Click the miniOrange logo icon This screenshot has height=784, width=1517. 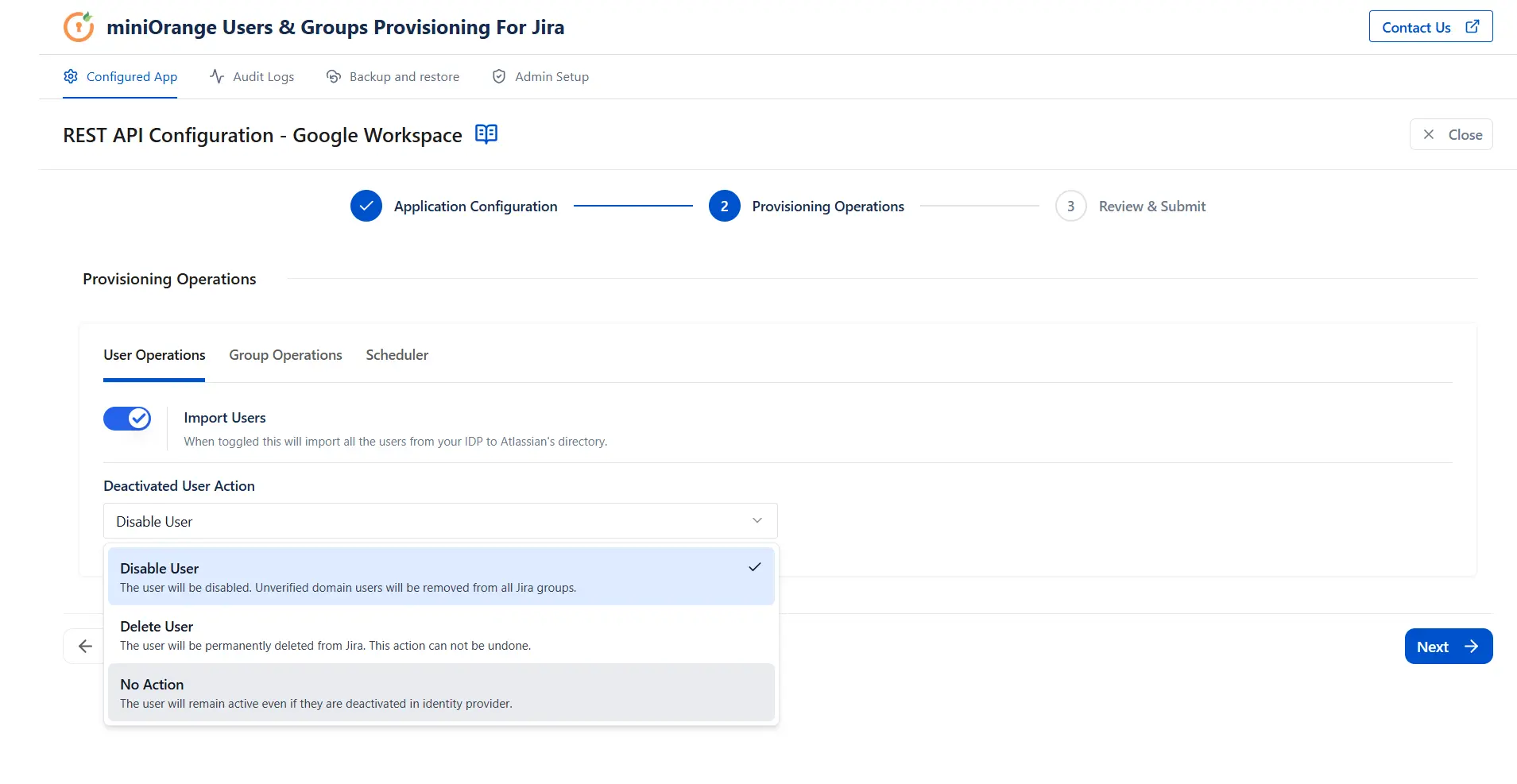click(x=79, y=27)
